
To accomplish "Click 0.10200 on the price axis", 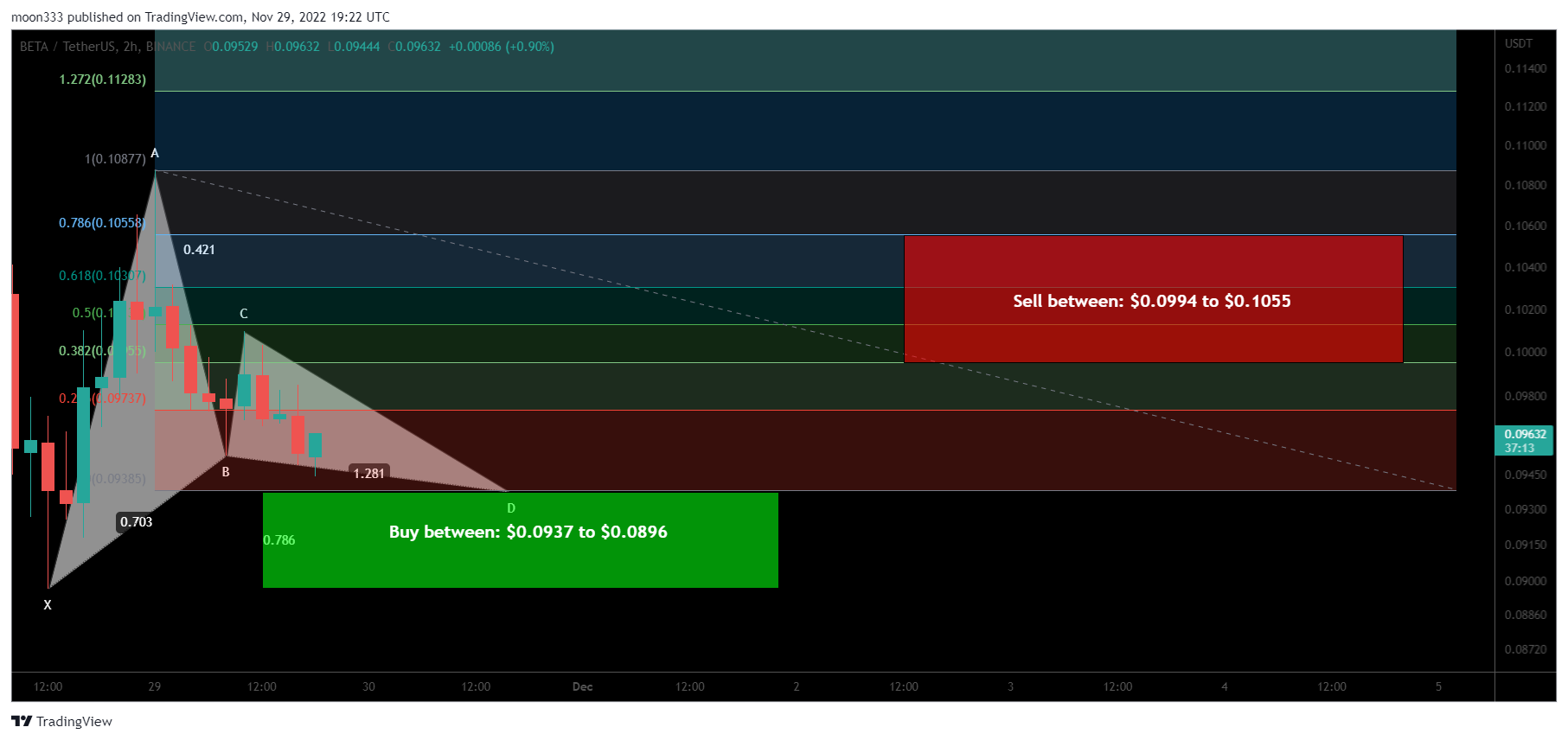I will click(1526, 309).
